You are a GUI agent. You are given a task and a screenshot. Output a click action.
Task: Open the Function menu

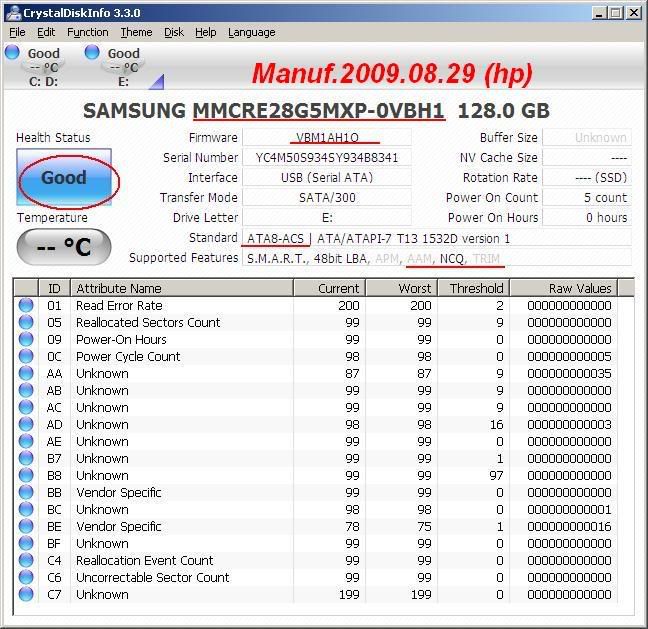[88, 32]
